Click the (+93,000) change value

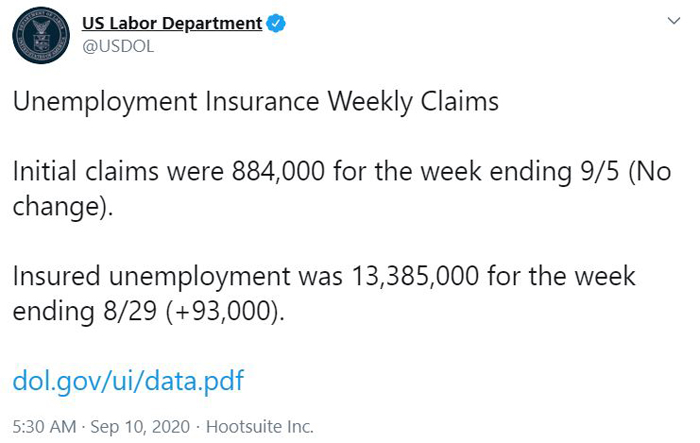coord(223,311)
